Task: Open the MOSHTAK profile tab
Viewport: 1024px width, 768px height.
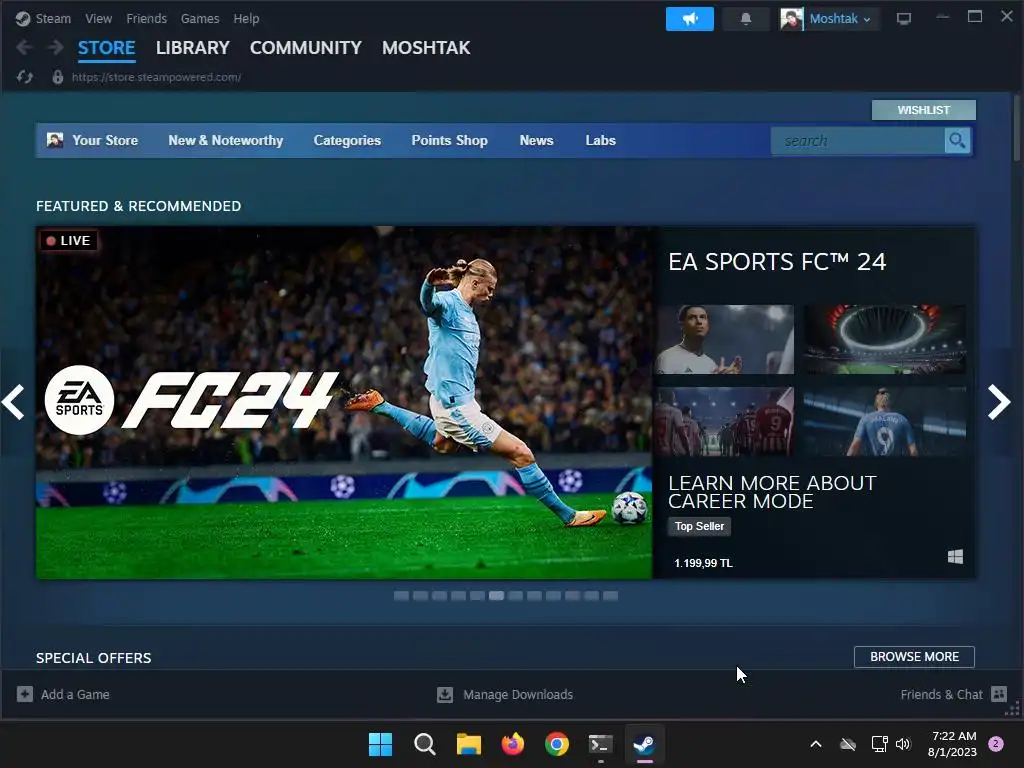Action: point(426,48)
